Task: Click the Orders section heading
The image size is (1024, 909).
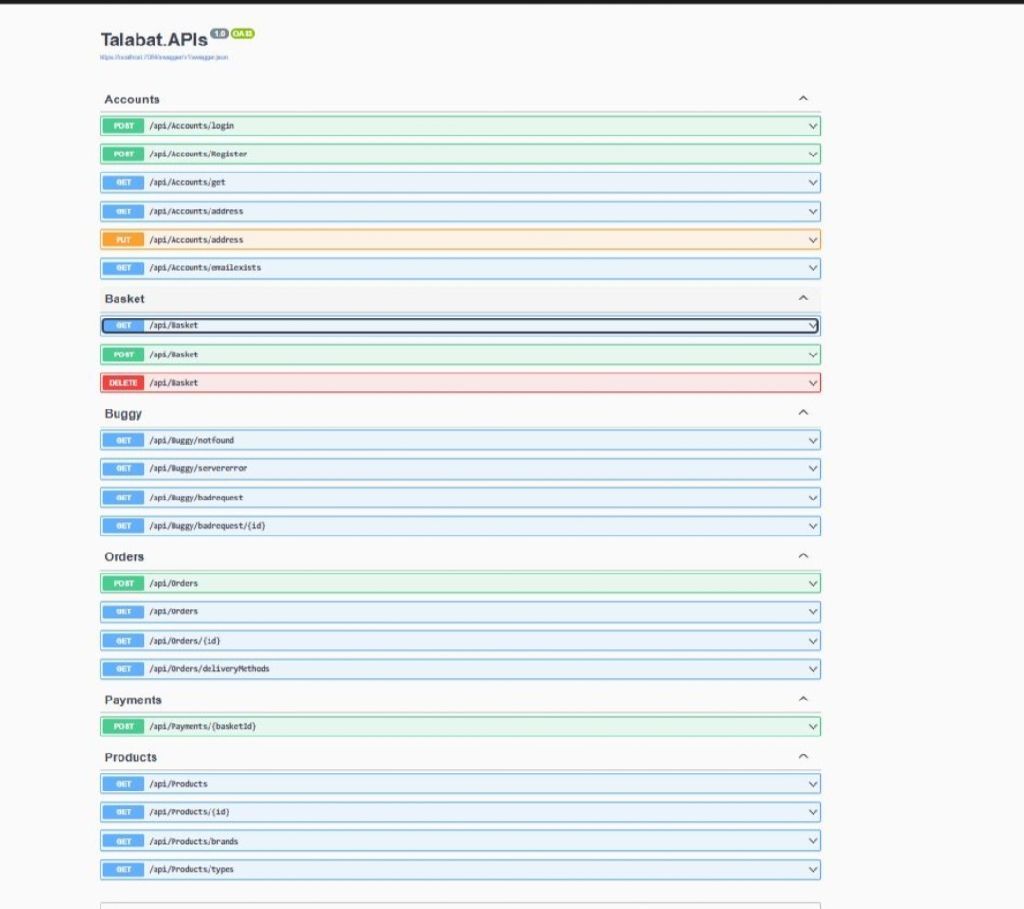Action: tap(124, 556)
